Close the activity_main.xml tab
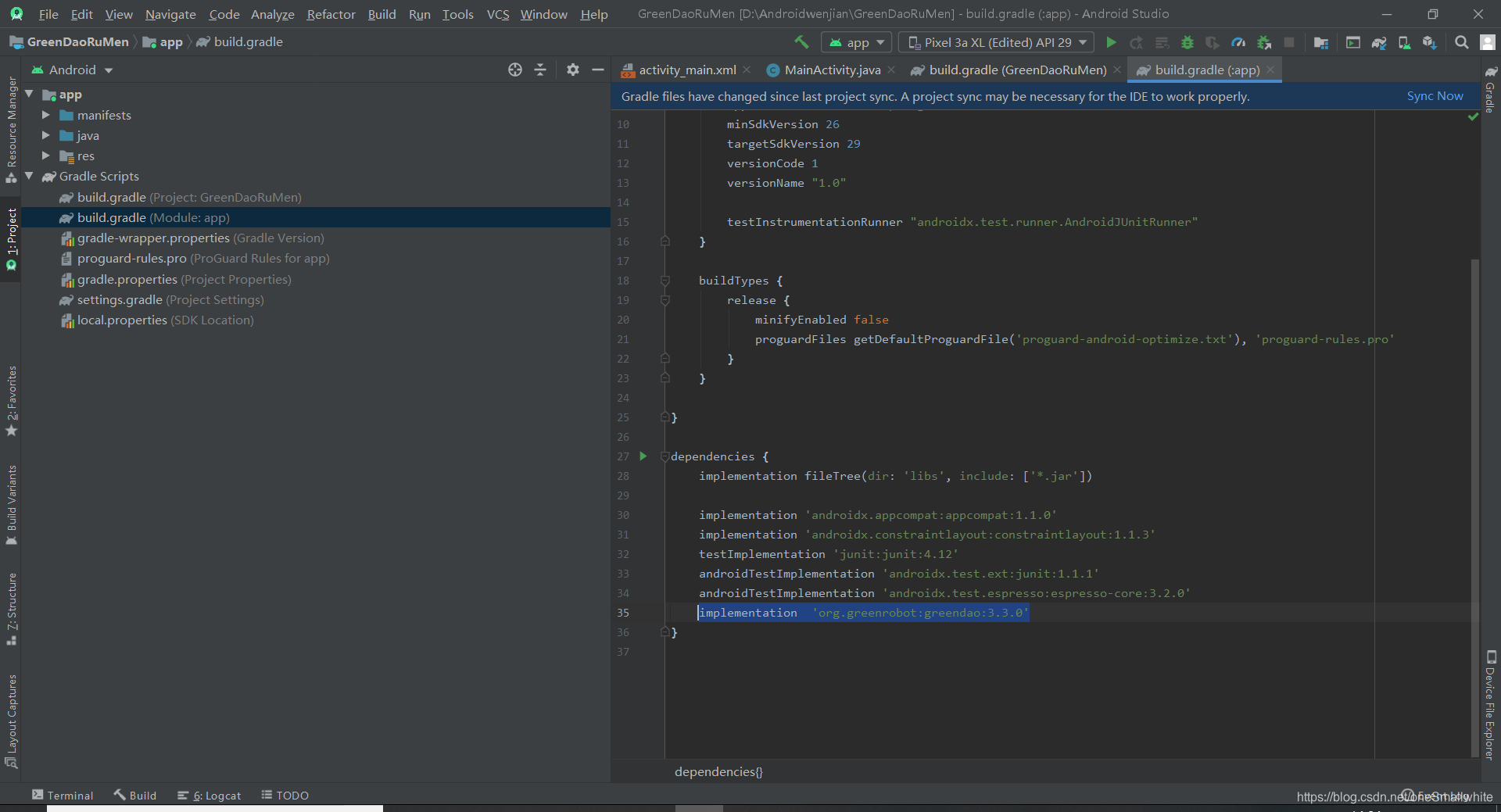The height and width of the screenshot is (812, 1501). 747,70
